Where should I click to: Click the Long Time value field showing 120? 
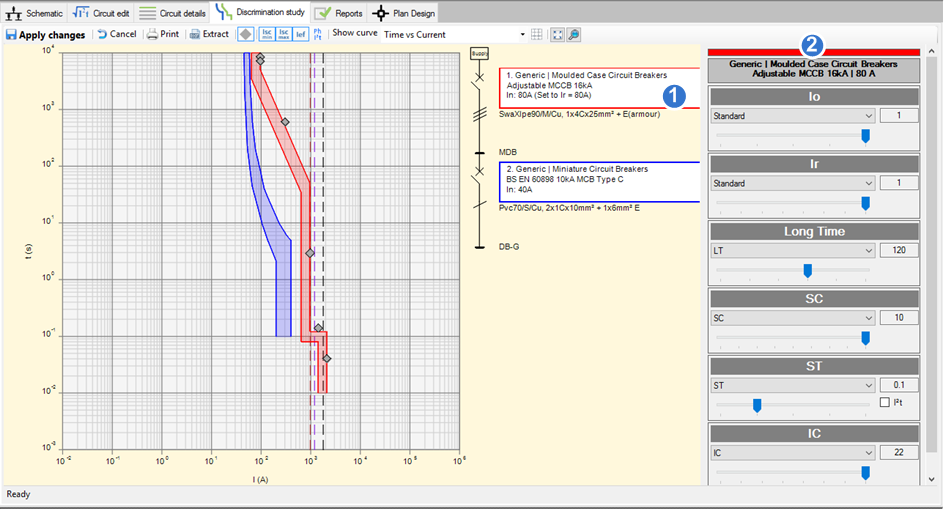tap(899, 251)
